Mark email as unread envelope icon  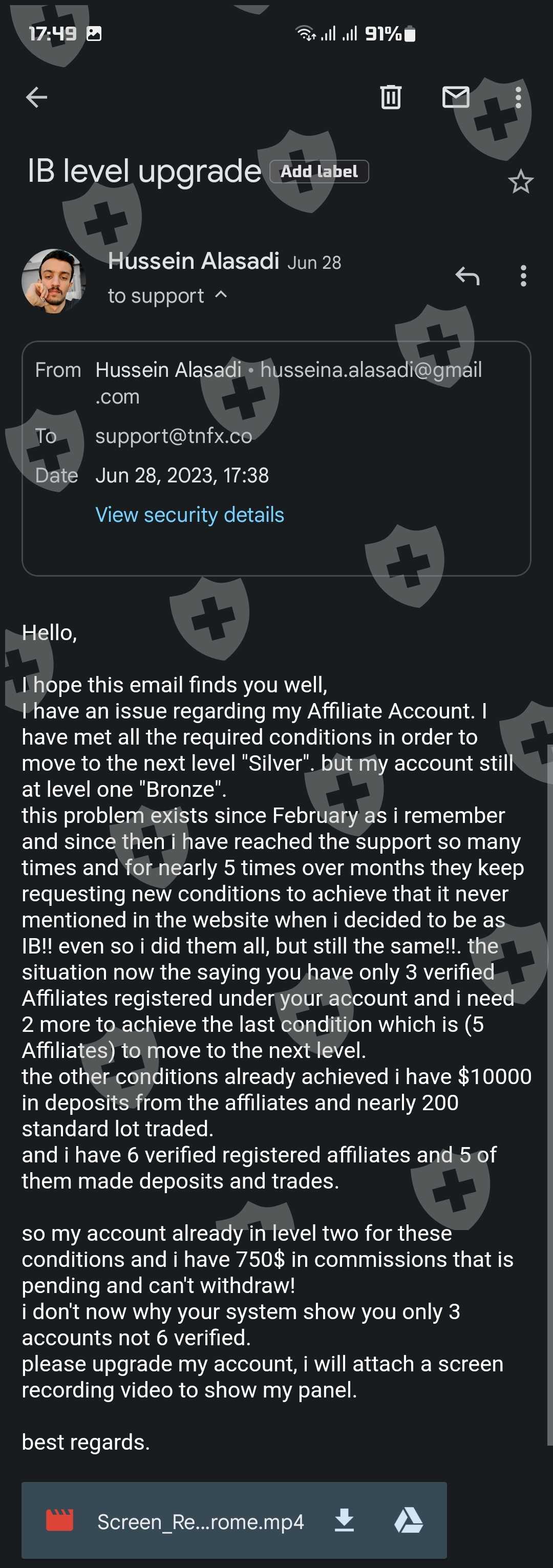click(x=455, y=97)
